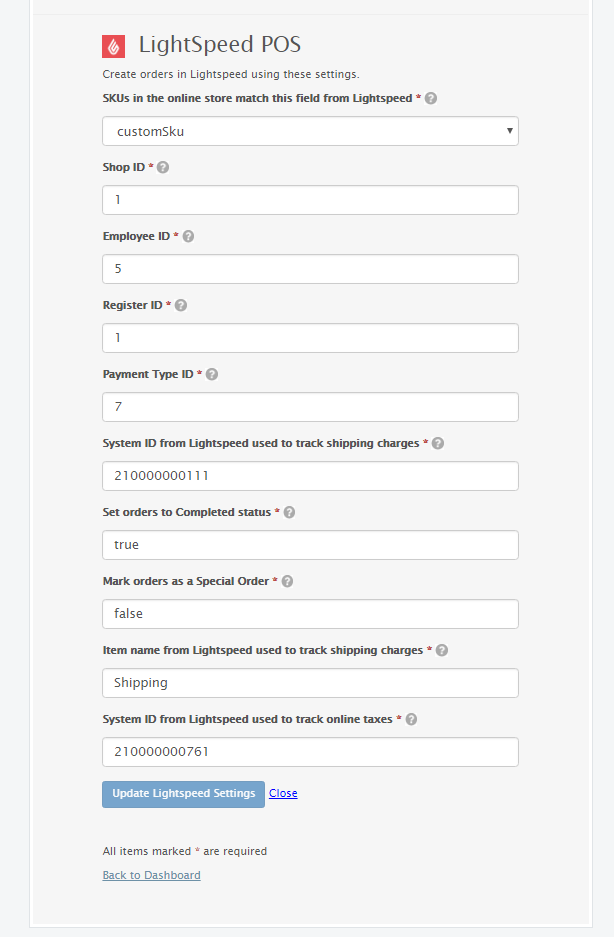Follow the Back to Dashboard link
The image size is (614, 937).
151,875
